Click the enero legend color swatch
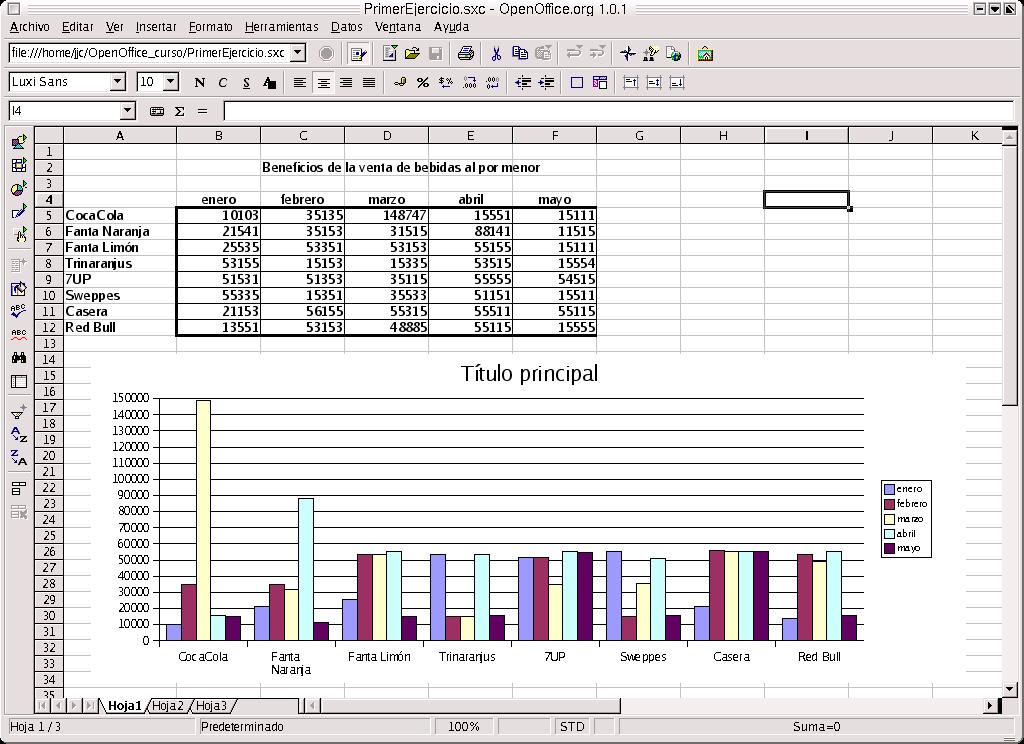Viewport: 1024px width, 744px height. 889,489
